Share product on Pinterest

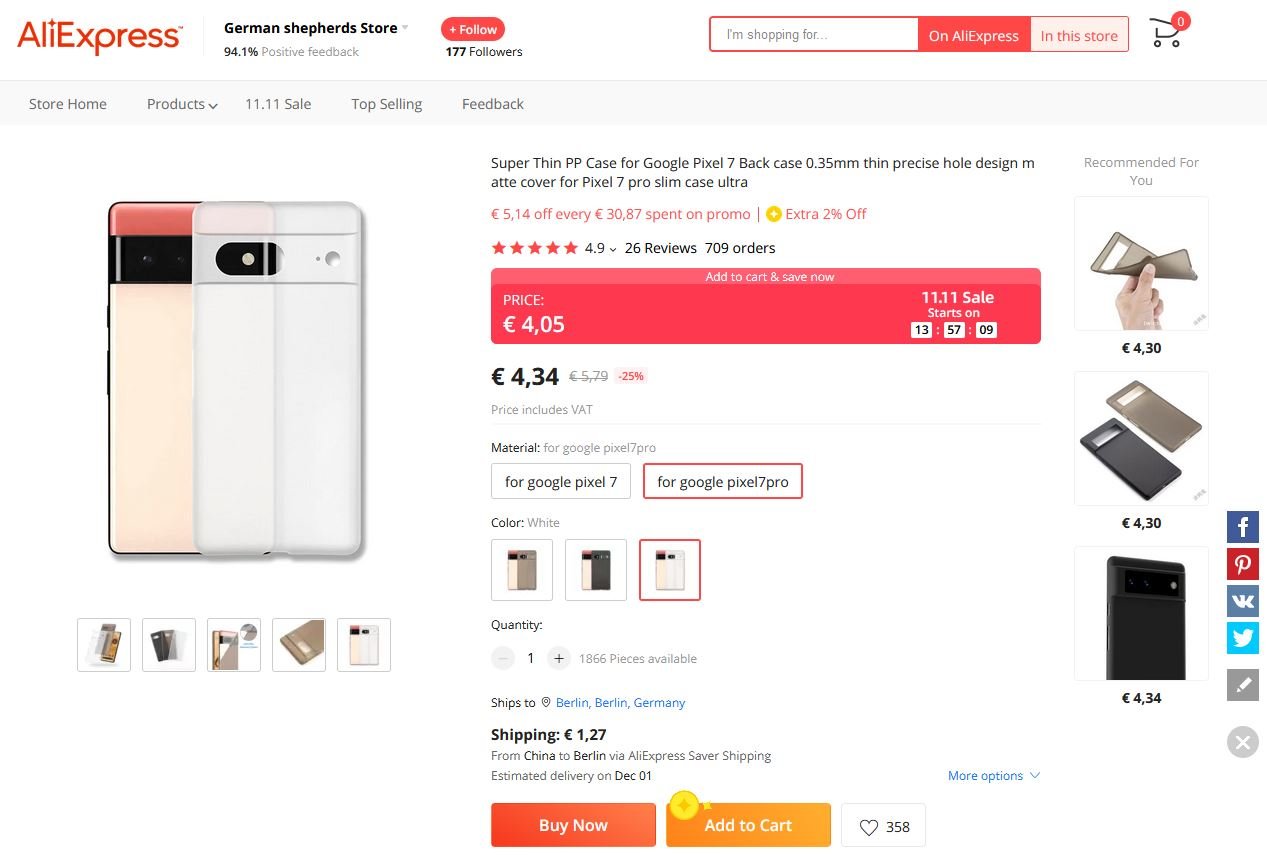1243,564
